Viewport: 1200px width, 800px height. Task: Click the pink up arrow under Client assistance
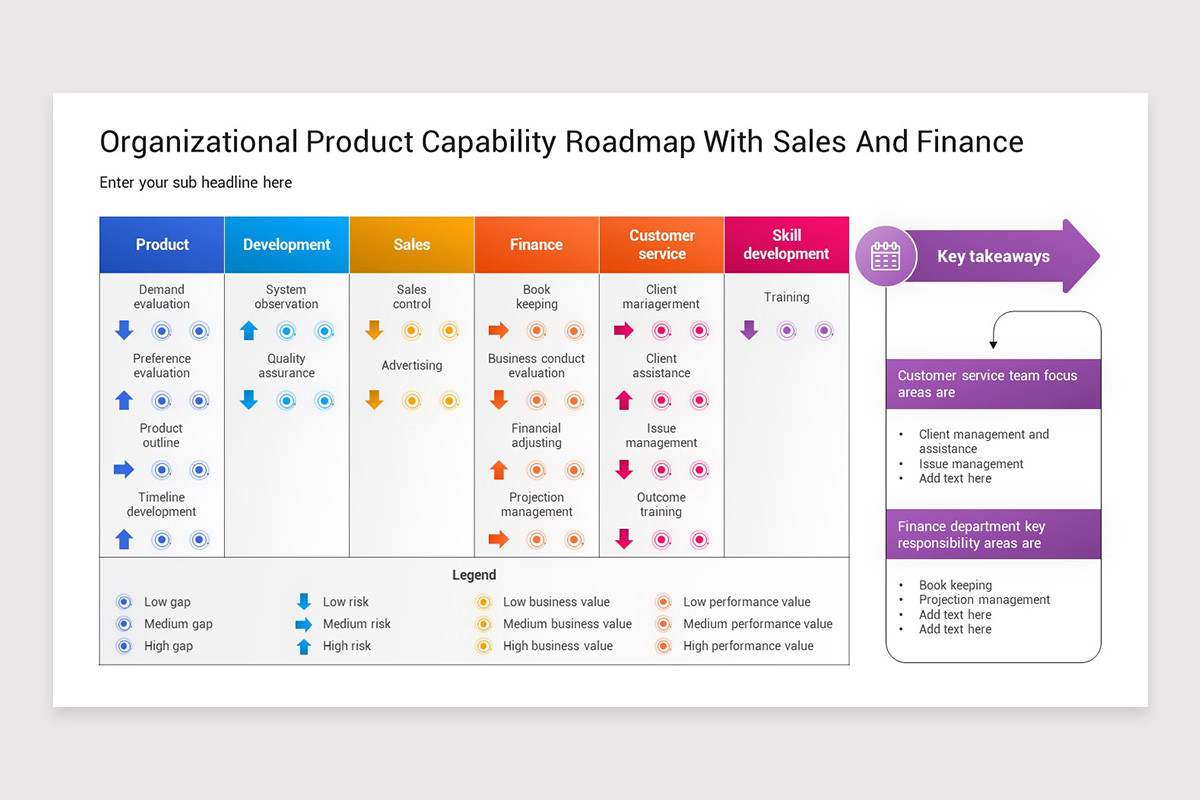tap(624, 400)
